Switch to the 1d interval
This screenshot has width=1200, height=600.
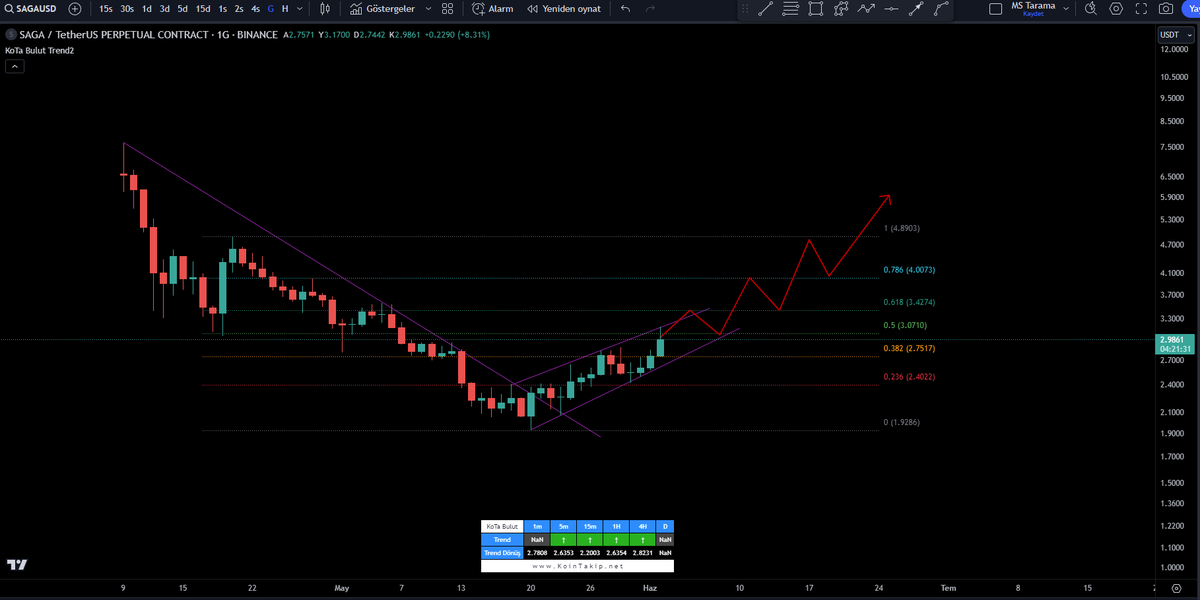[147, 8]
